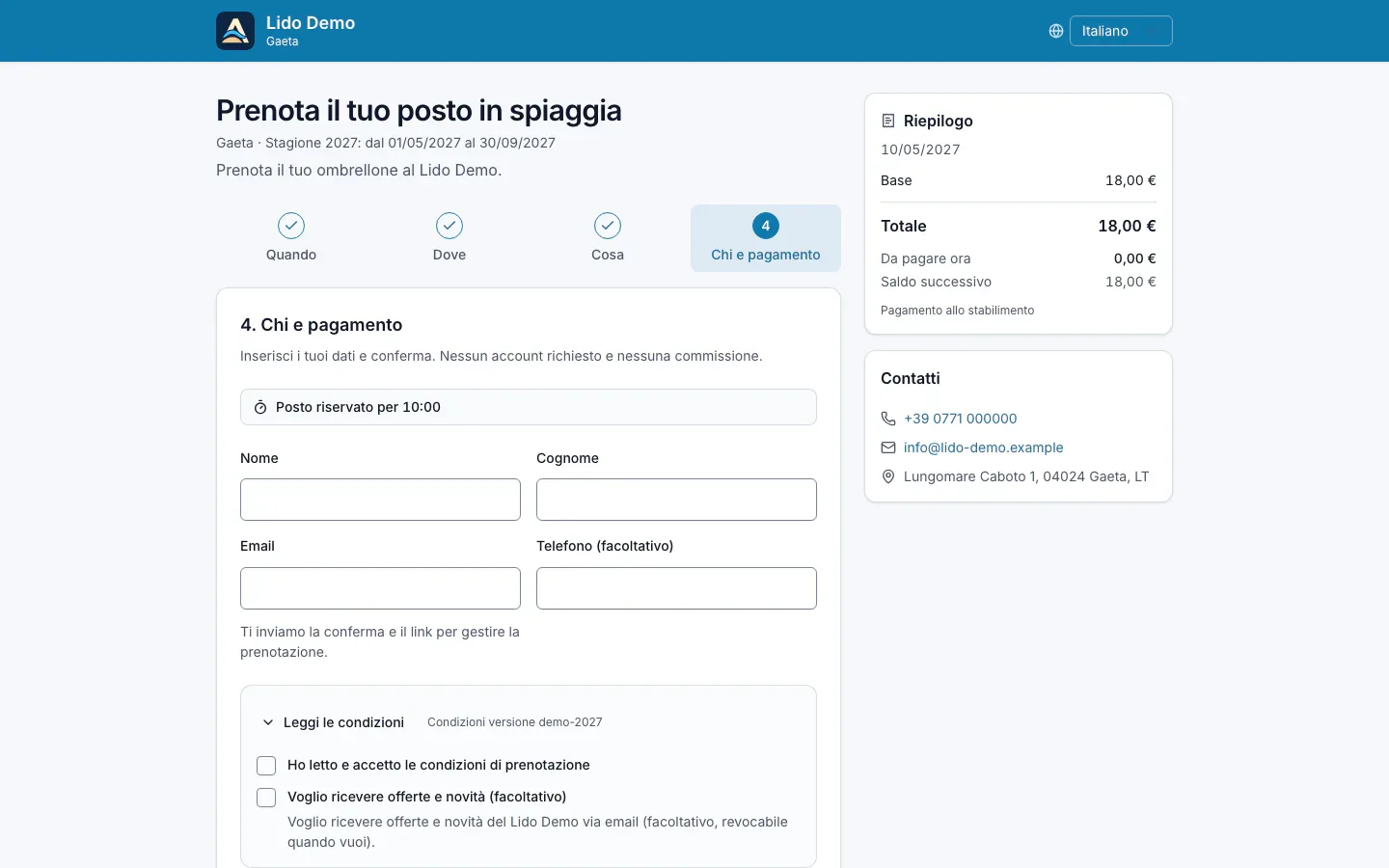Click the Telefono (facoltativo) field

676,588
